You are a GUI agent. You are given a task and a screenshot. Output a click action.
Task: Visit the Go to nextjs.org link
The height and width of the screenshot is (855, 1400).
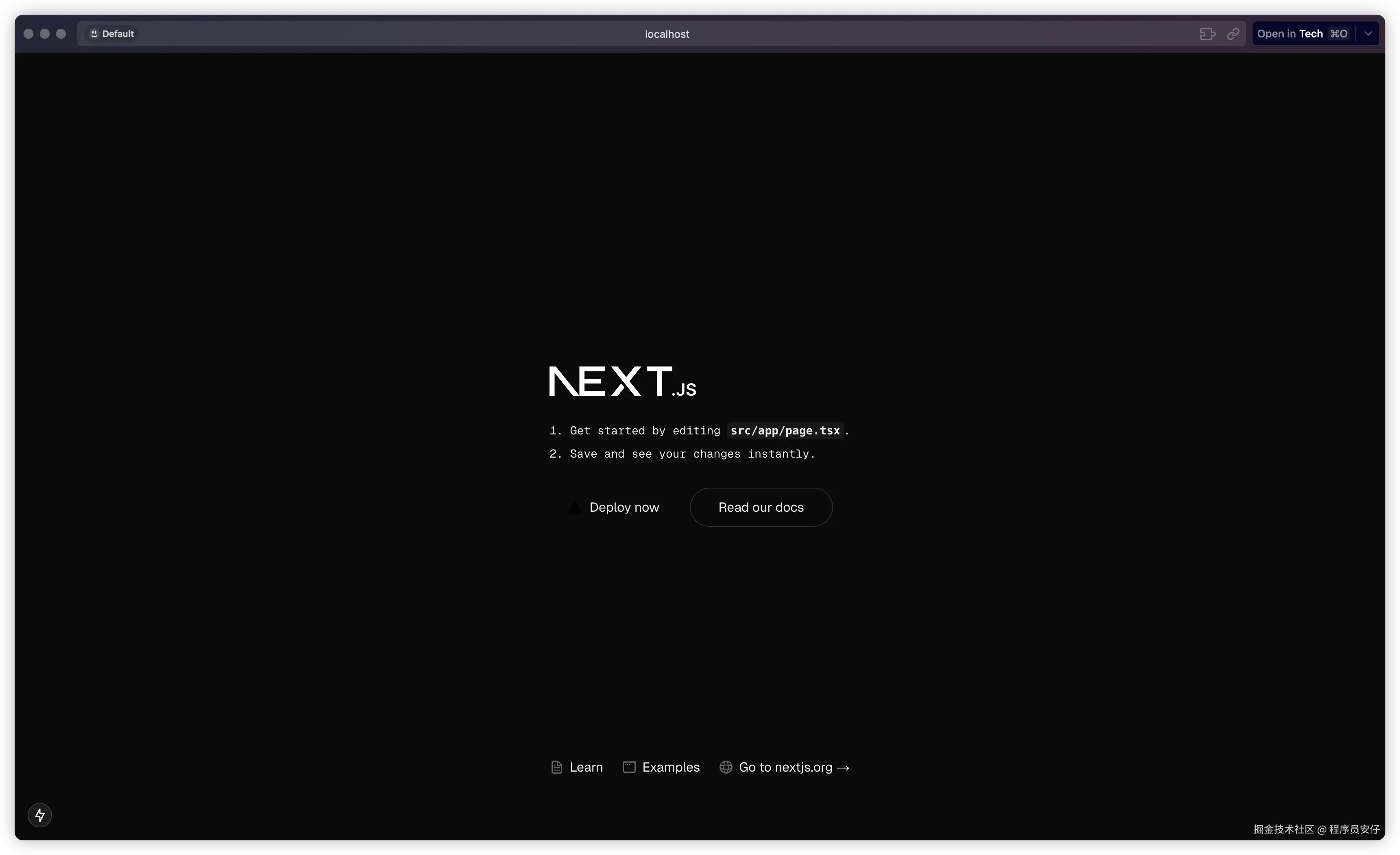click(x=794, y=767)
